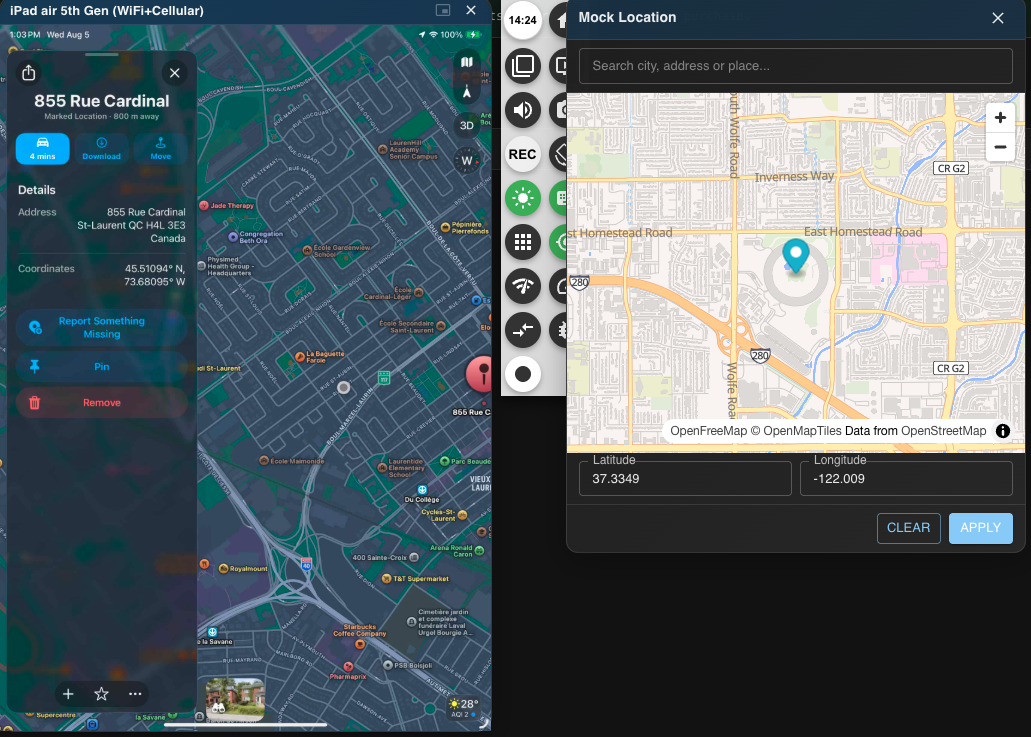
Task: Select the red dropped pin marker
Action: [x=482, y=373]
